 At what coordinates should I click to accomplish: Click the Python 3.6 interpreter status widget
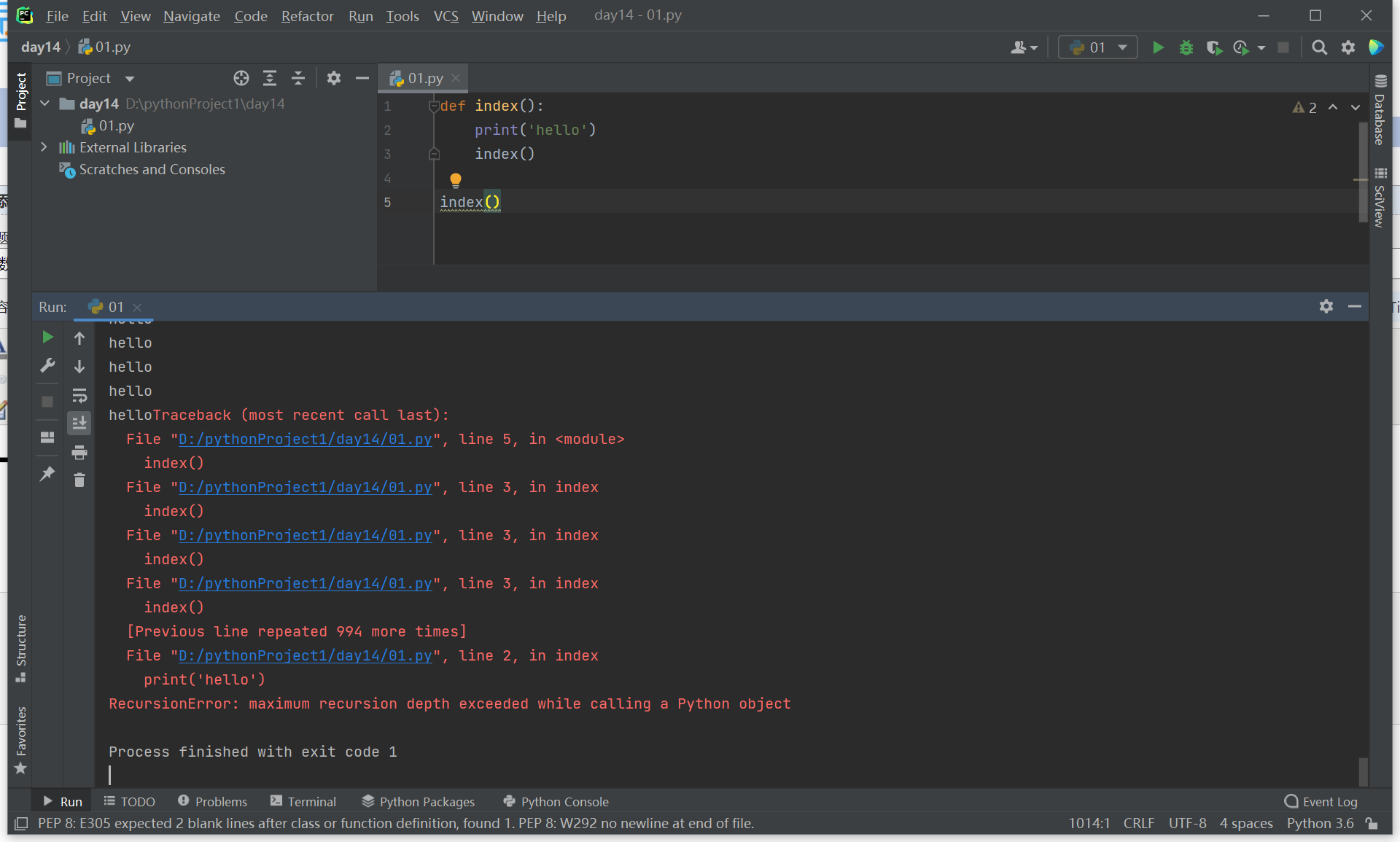pyautogui.click(x=1320, y=823)
